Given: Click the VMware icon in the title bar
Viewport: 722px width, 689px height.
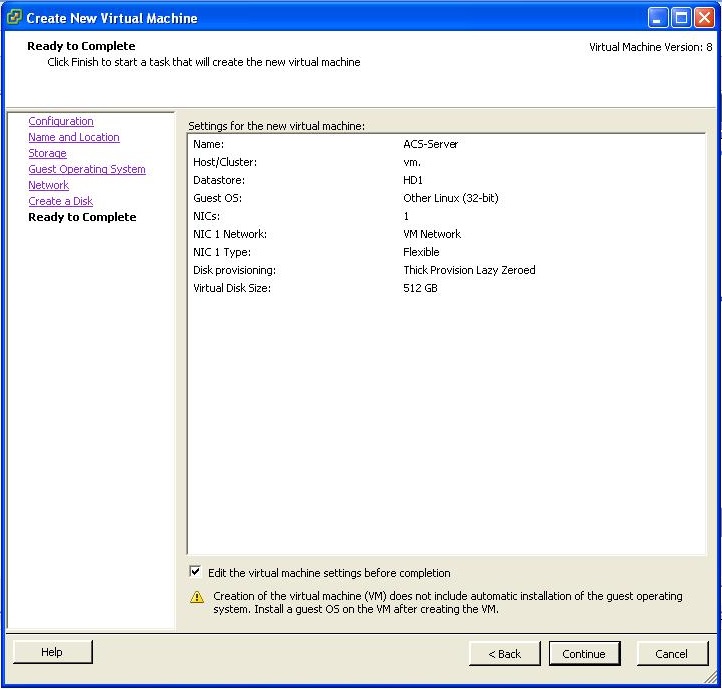Looking at the screenshot, I should (14, 18).
